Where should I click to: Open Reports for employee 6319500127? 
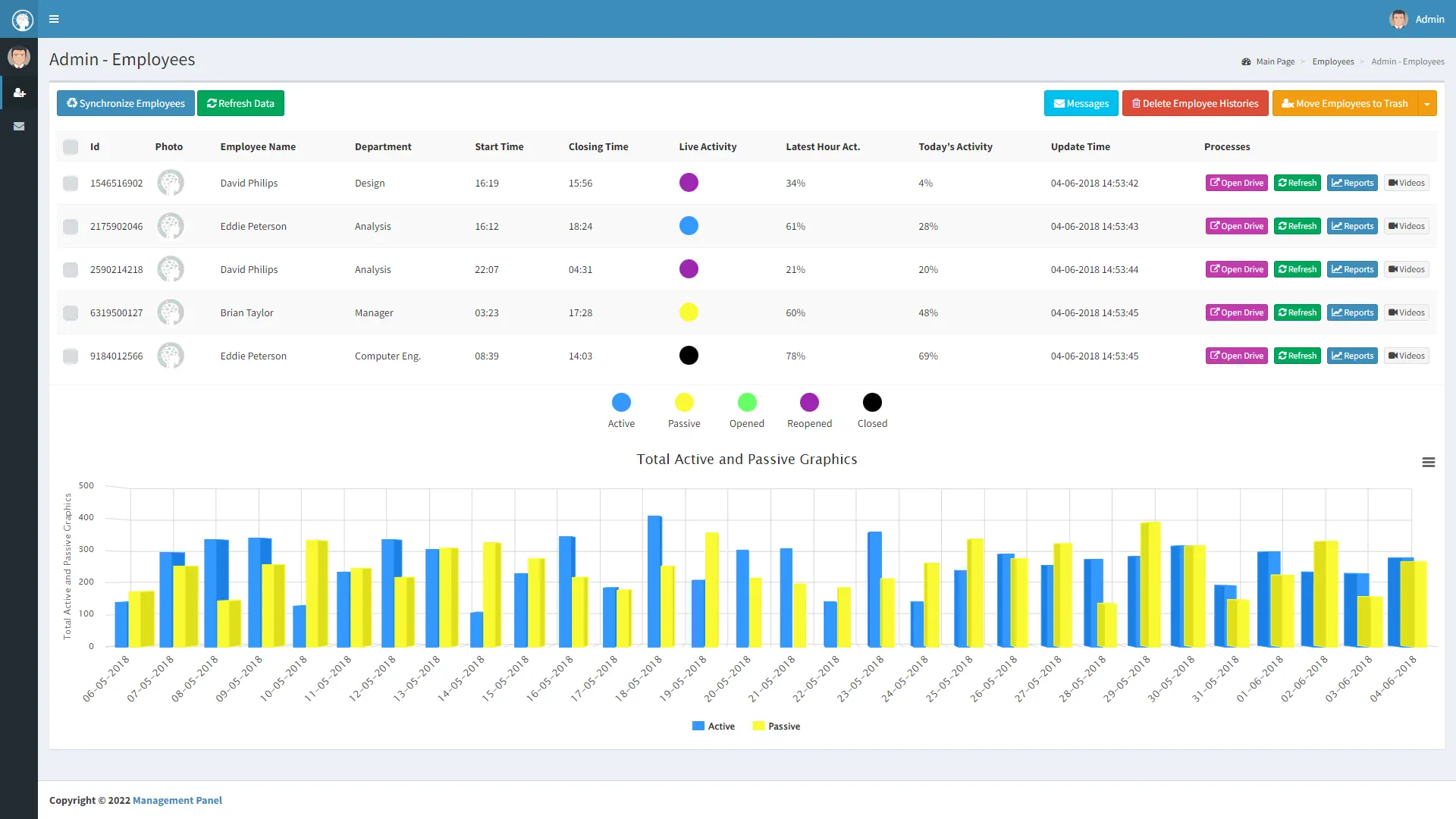1352,312
